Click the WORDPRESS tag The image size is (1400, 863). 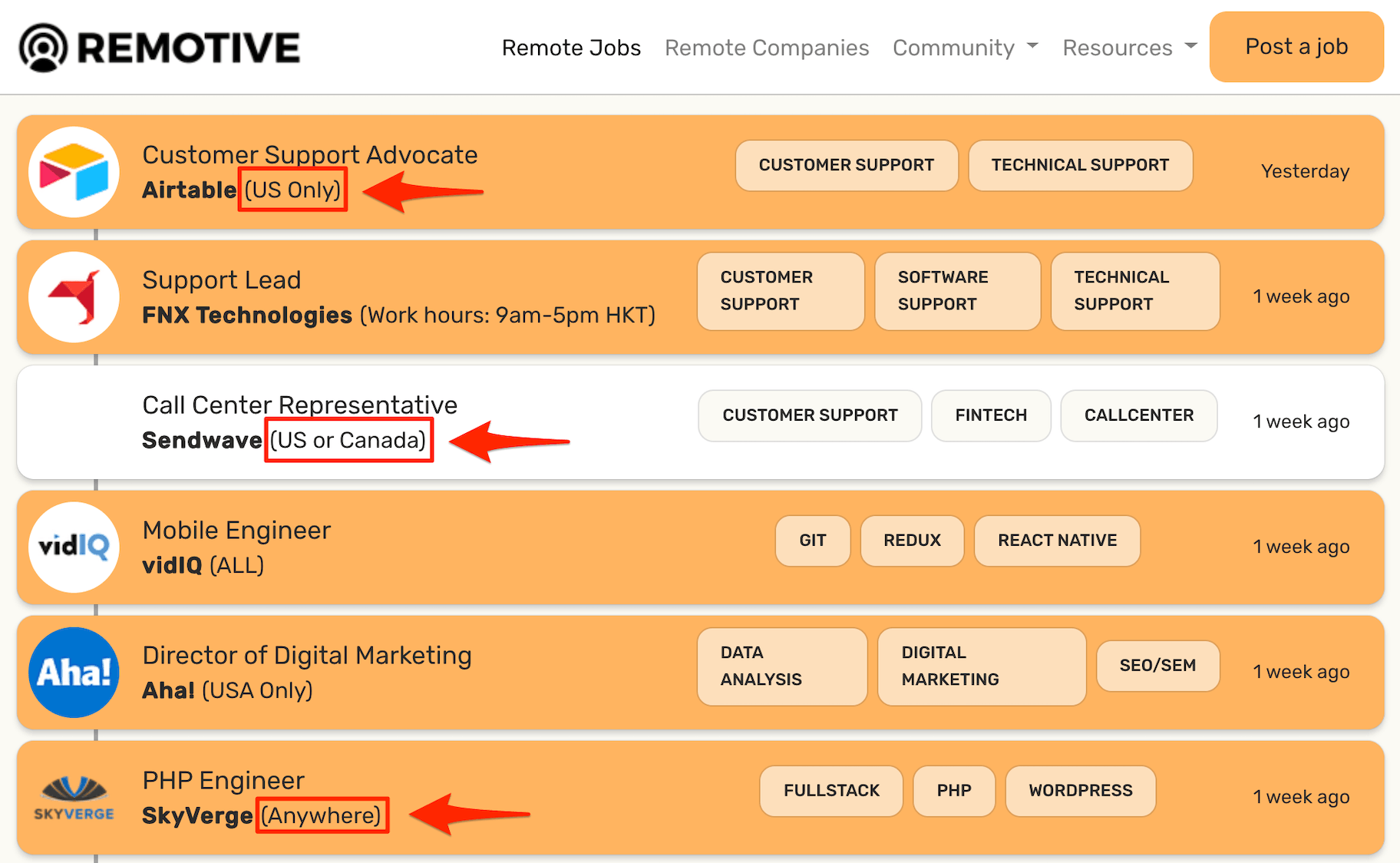[1080, 791]
